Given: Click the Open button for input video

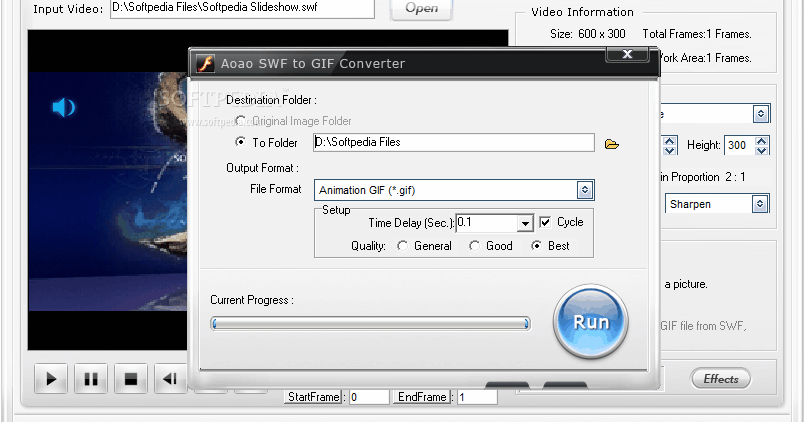Looking at the screenshot, I should point(421,8).
